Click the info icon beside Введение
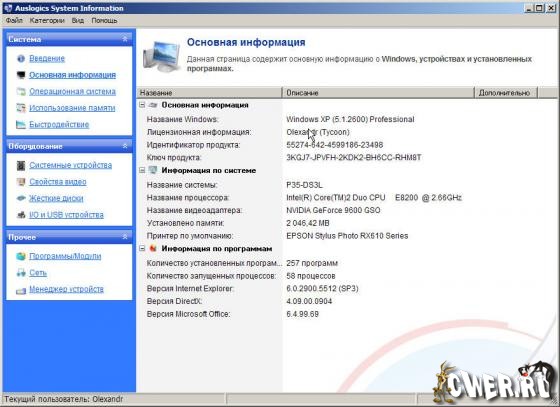The image size is (560, 407). (x=21, y=59)
